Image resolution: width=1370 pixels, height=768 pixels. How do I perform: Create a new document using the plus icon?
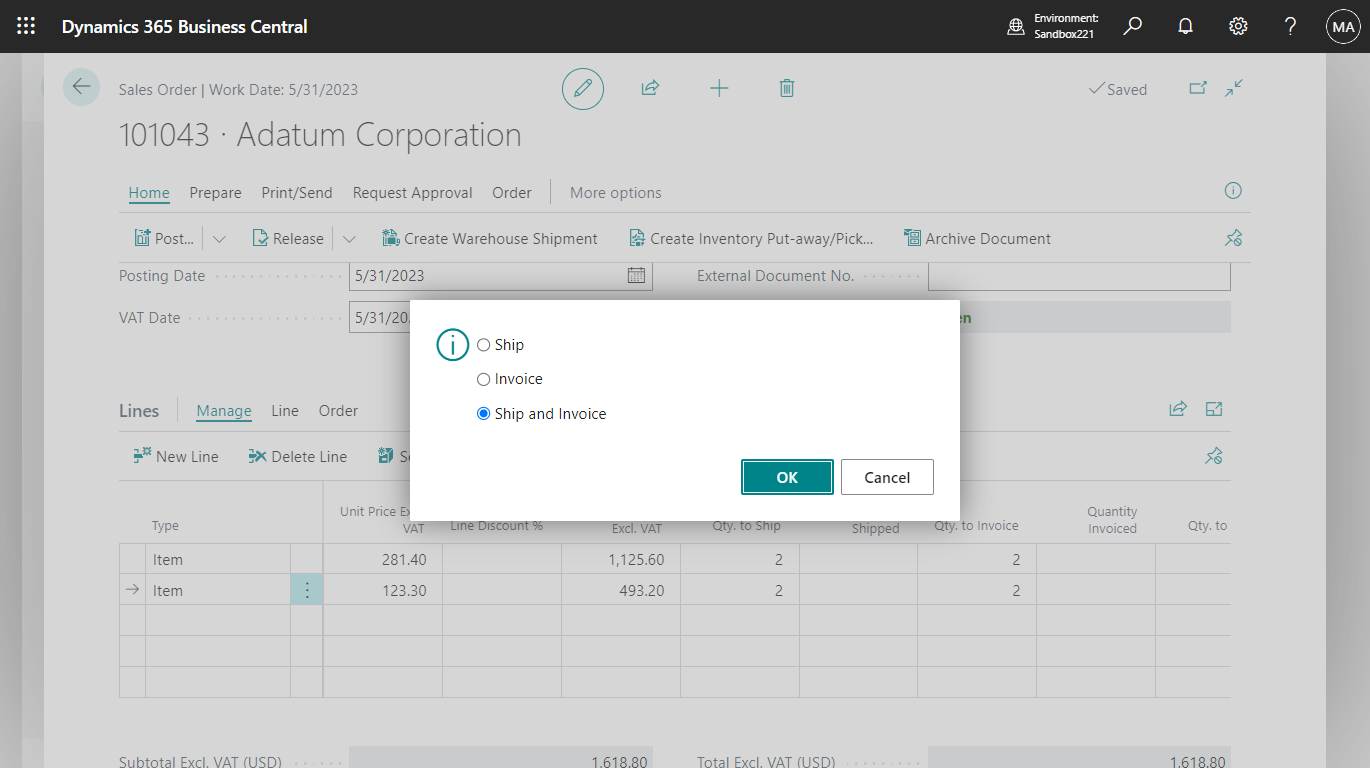tap(719, 88)
